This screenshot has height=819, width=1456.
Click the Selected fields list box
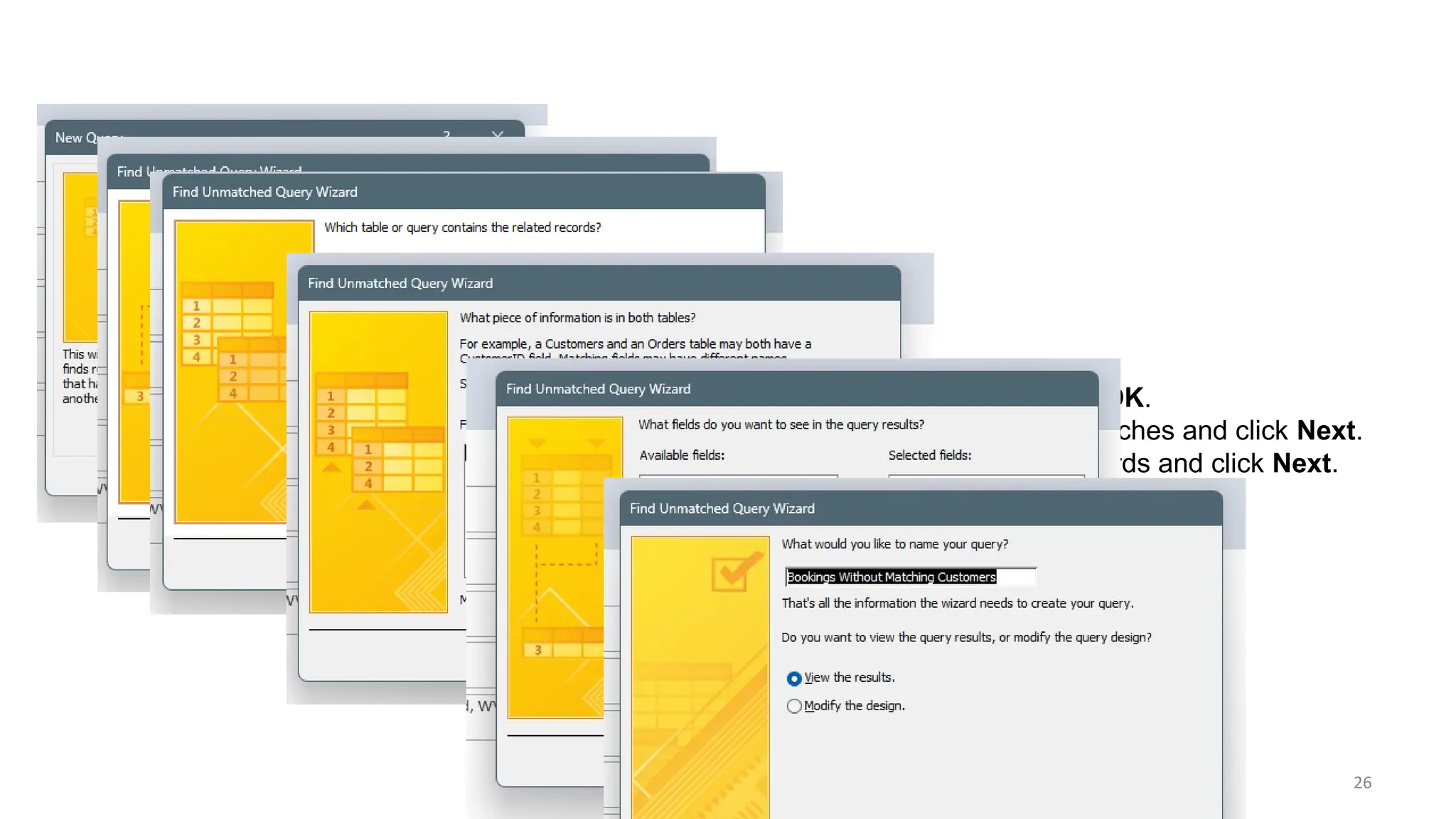pos(986,475)
